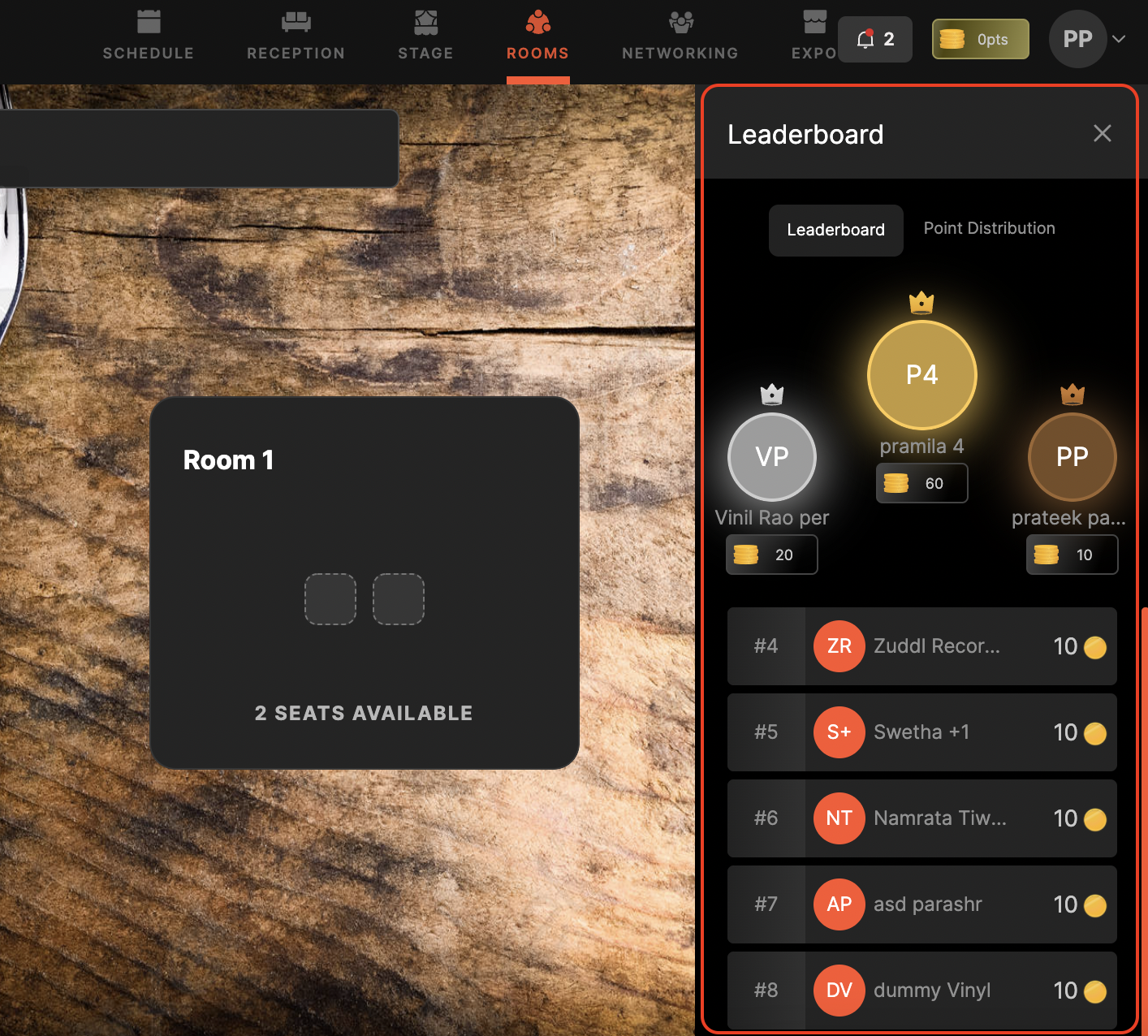Screen dimensions: 1148x1036
Task: Open the Networking tab
Action: (680, 37)
